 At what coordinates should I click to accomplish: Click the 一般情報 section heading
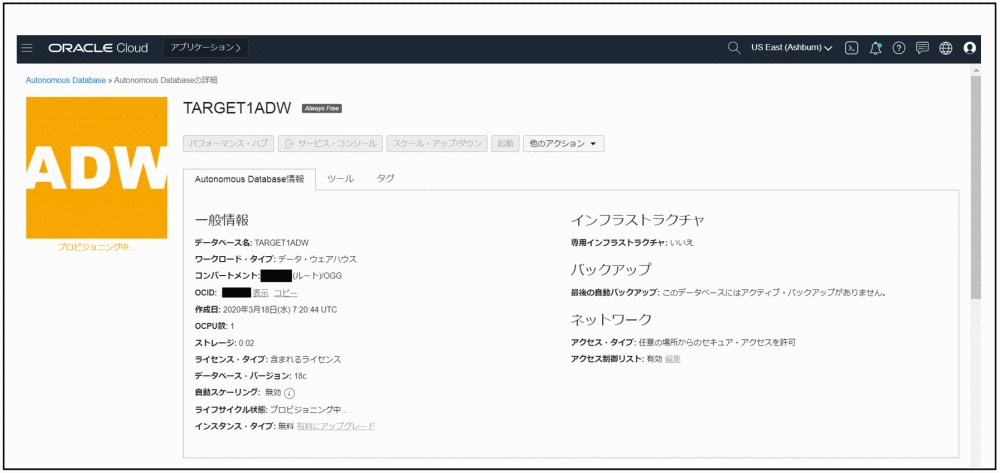pos(222,220)
